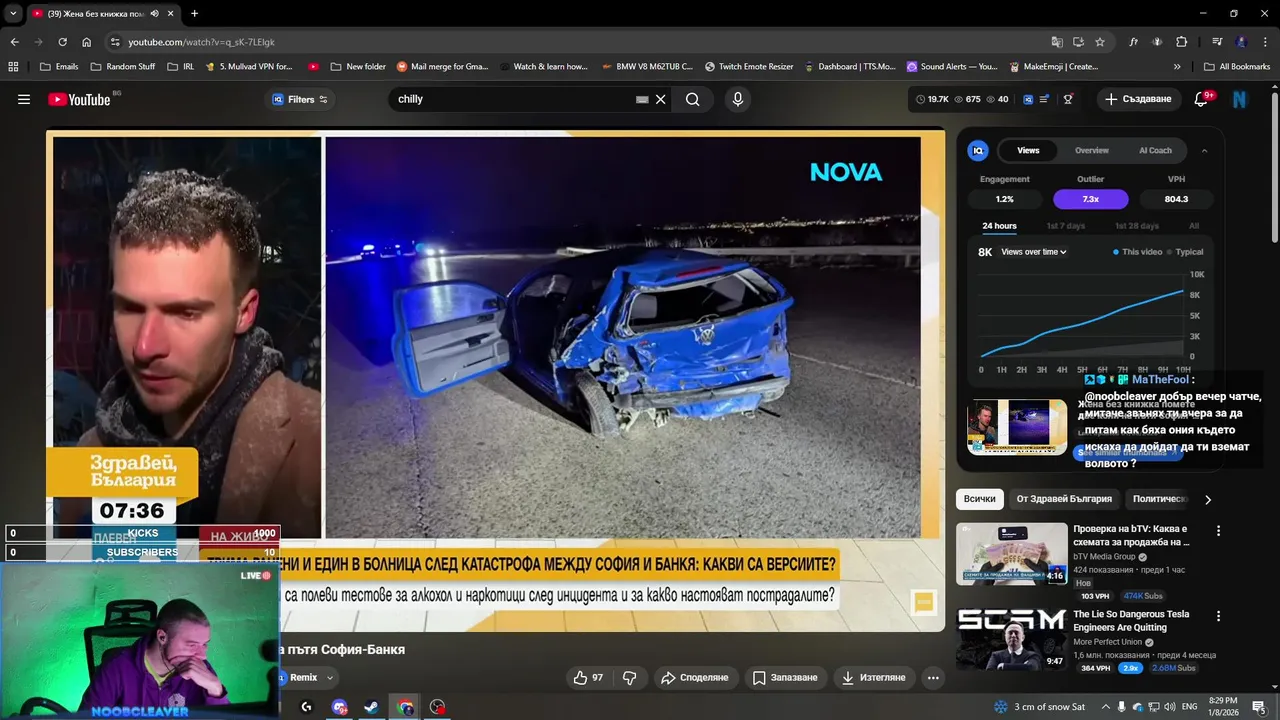Screen dimensions: 1280x720
Task: Click the round vidIQ logo in panel
Action: pos(978,150)
